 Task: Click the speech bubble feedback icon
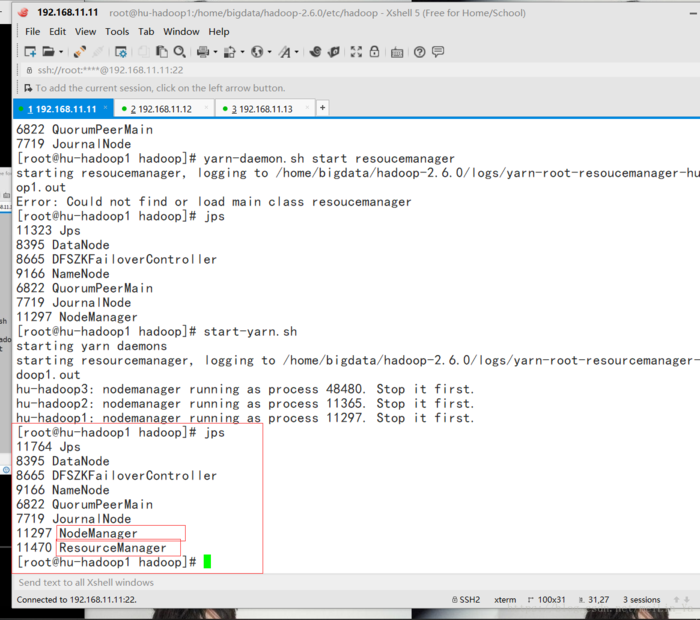tap(438, 52)
